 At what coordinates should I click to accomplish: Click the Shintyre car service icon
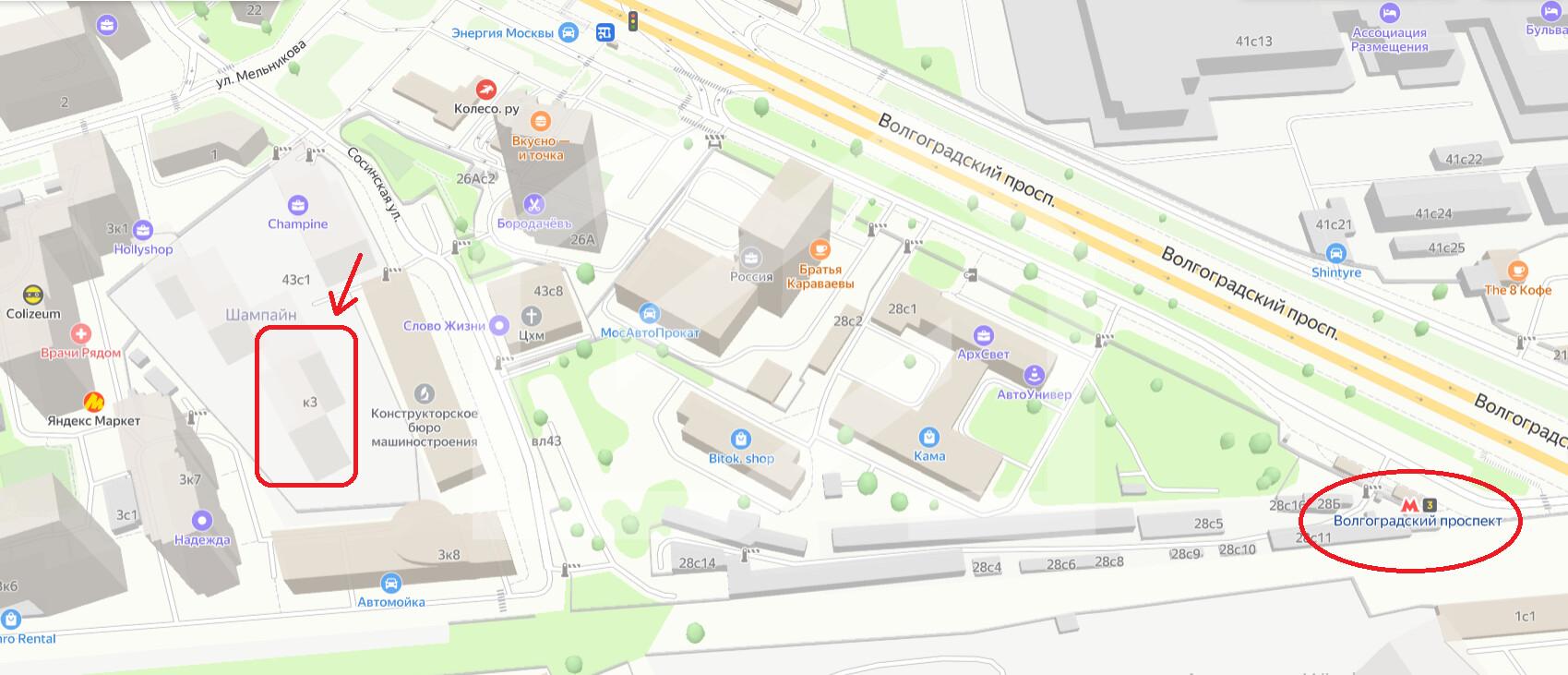(1335, 253)
